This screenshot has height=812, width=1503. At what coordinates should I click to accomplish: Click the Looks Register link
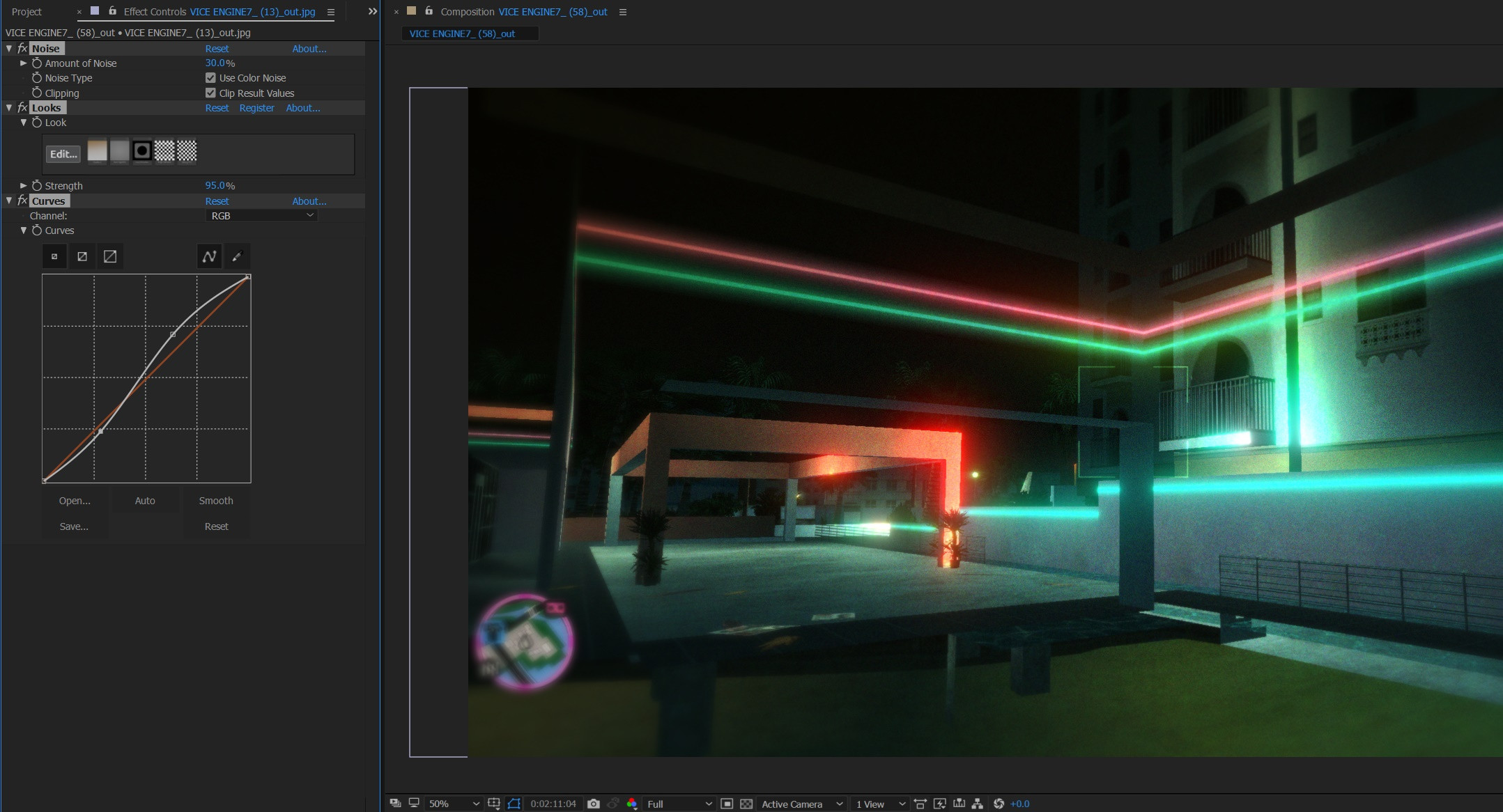[x=256, y=108]
